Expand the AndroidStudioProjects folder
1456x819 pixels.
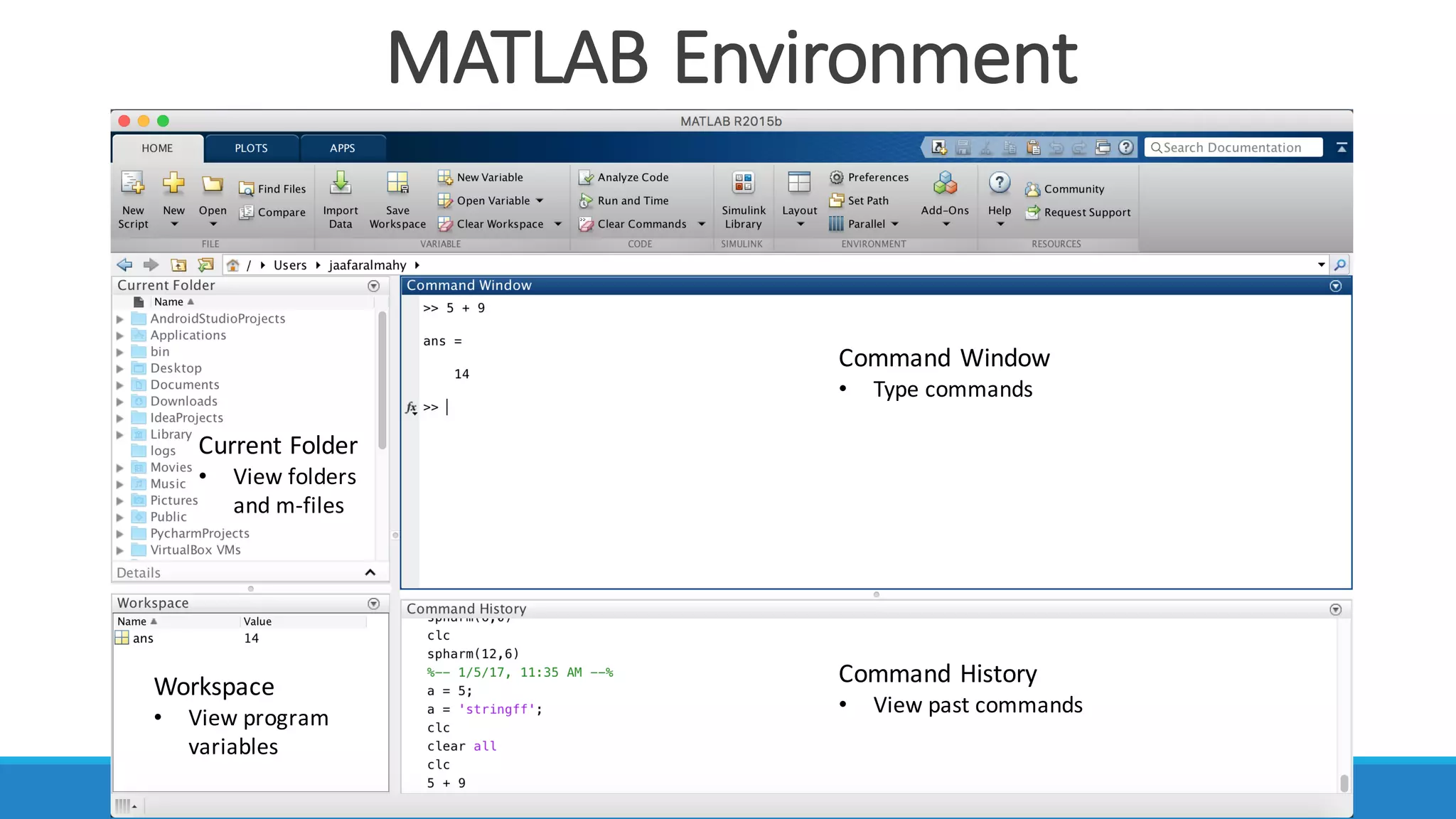[120, 319]
